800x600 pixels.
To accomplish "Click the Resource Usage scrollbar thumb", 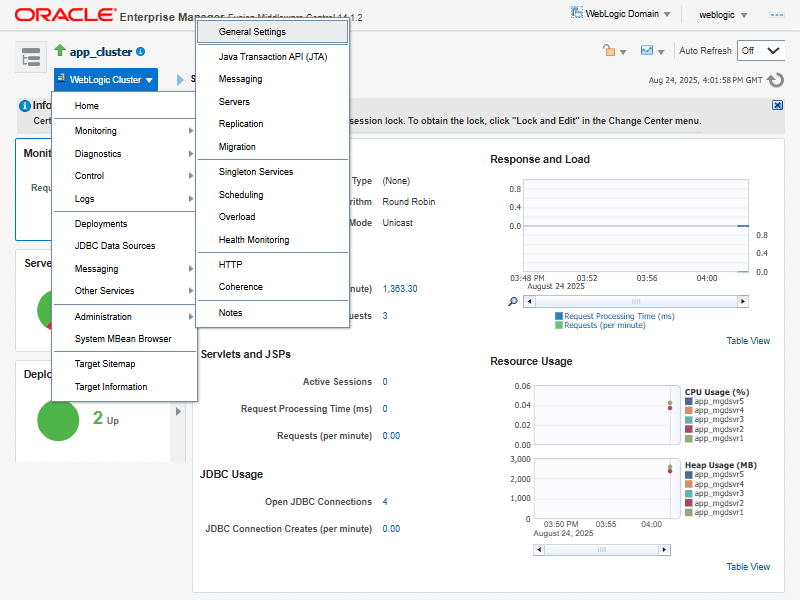I will point(602,549).
